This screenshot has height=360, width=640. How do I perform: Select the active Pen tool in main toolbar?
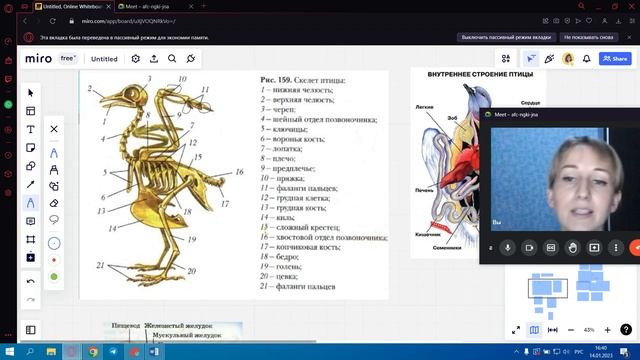31,203
